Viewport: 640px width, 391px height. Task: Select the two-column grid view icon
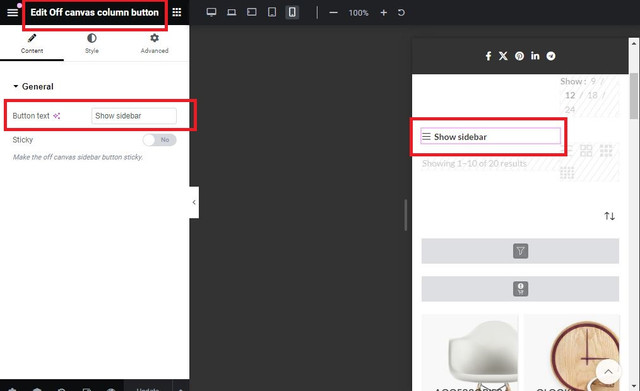coord(586,151)
